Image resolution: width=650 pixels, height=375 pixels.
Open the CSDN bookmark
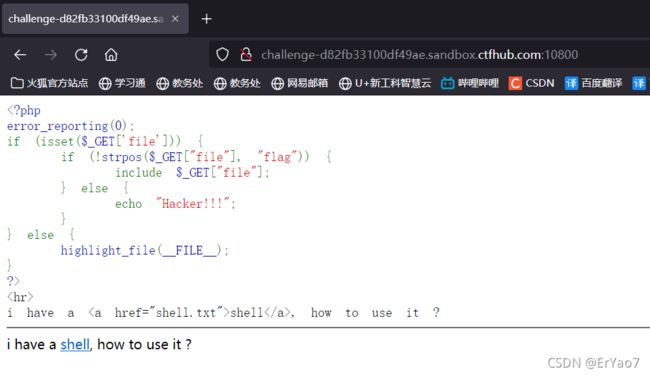(531, 83)
